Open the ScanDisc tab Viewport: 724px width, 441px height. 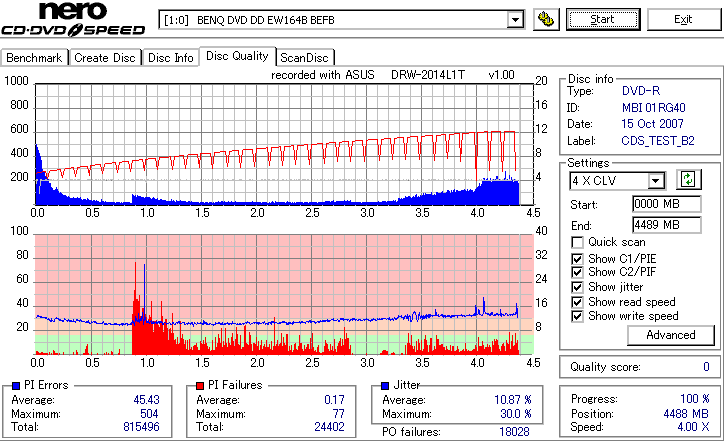coord(305,58)
